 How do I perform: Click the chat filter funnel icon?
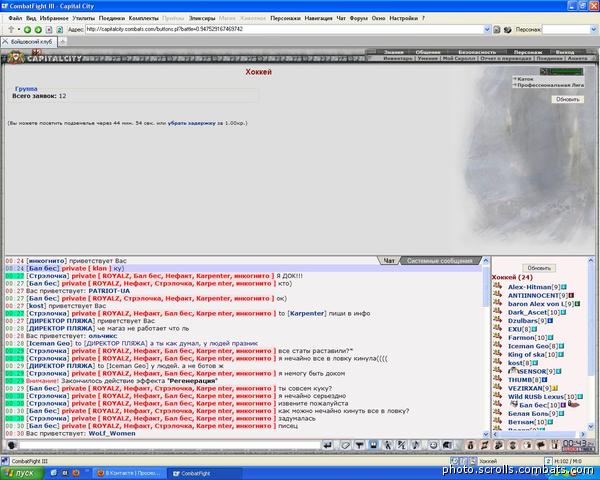[x=359, y=445]
